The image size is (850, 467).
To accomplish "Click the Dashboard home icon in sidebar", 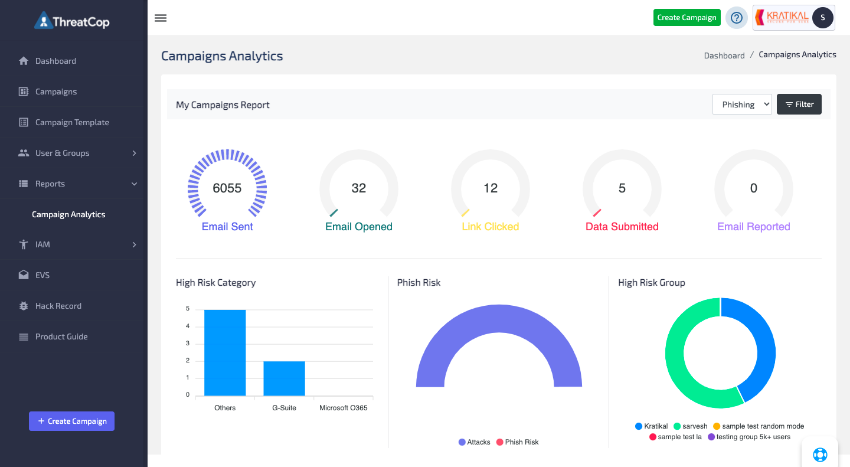I will pyautogui.click(x=23, y=61).
